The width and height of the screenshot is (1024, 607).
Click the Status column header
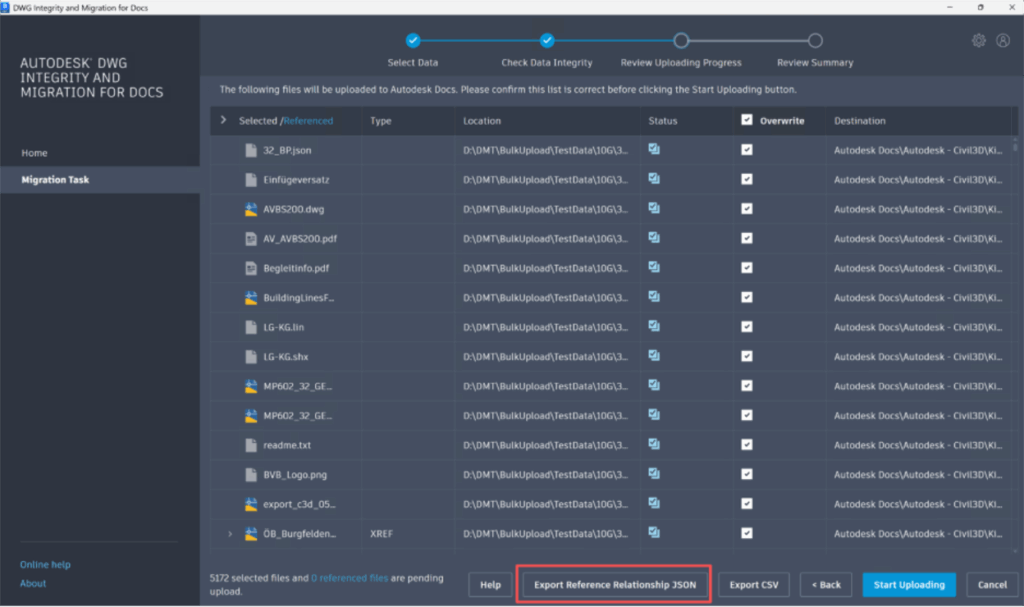[x=663, y=121]
